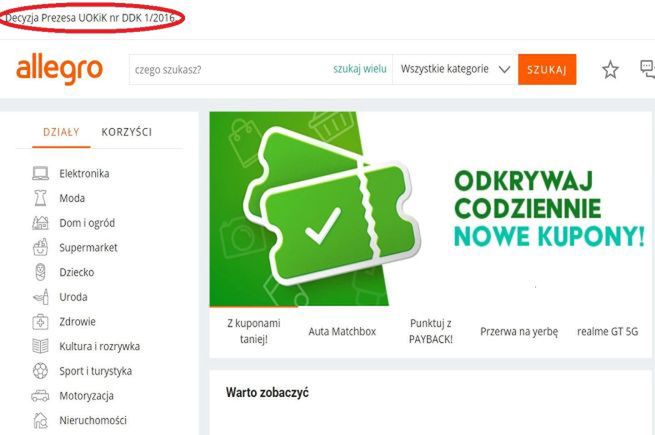Open the Moda category link

click(72, 198)
